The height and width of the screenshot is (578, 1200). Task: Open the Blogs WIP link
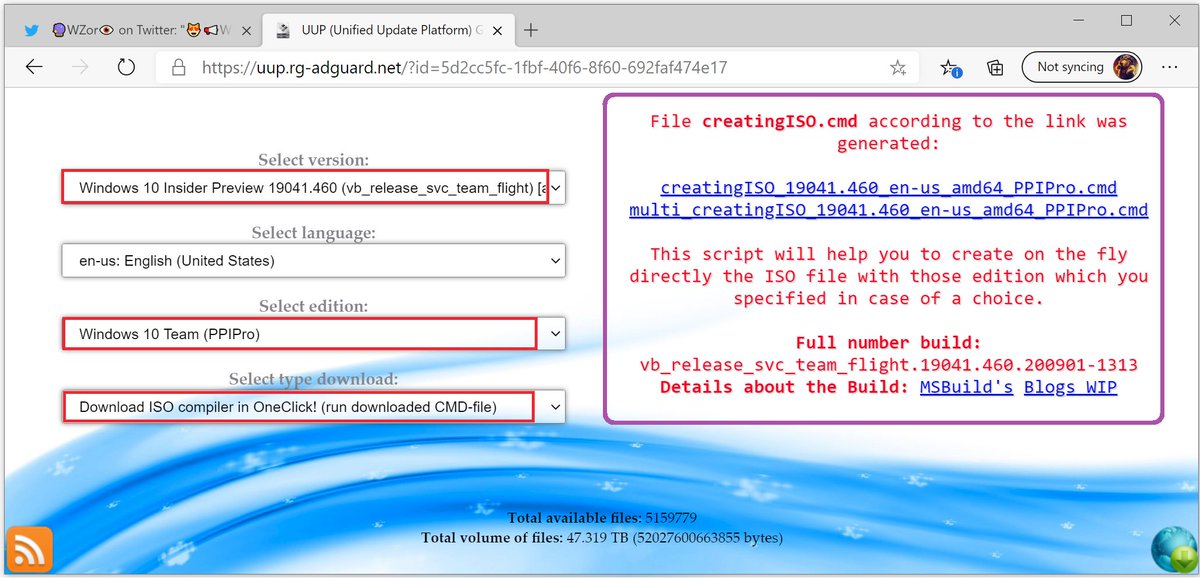pyautogui.click(x=1070, y=387)
